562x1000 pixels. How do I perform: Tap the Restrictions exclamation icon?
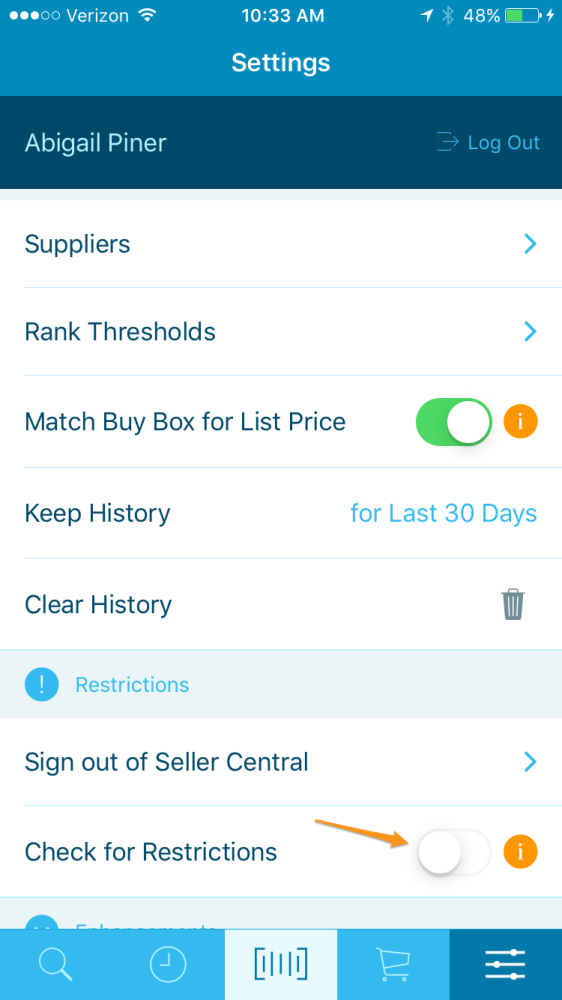41,684
